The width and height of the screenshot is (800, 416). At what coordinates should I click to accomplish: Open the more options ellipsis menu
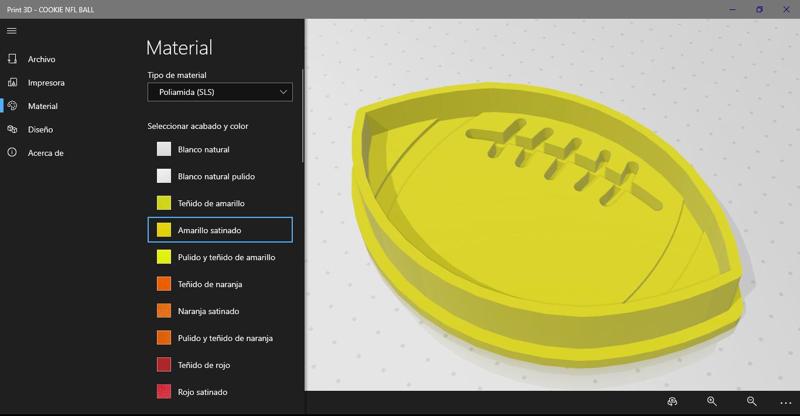(786, 403)
